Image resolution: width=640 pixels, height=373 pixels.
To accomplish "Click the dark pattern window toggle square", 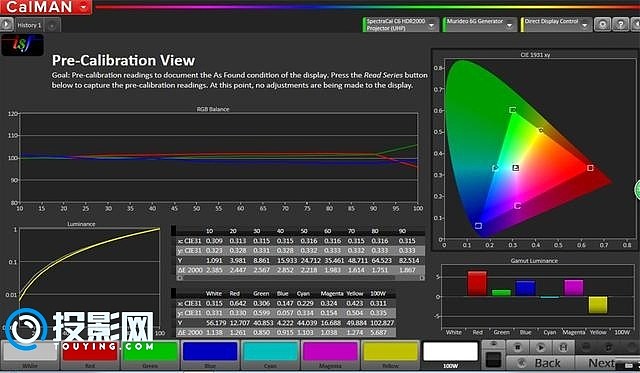I will click(493, 359).
